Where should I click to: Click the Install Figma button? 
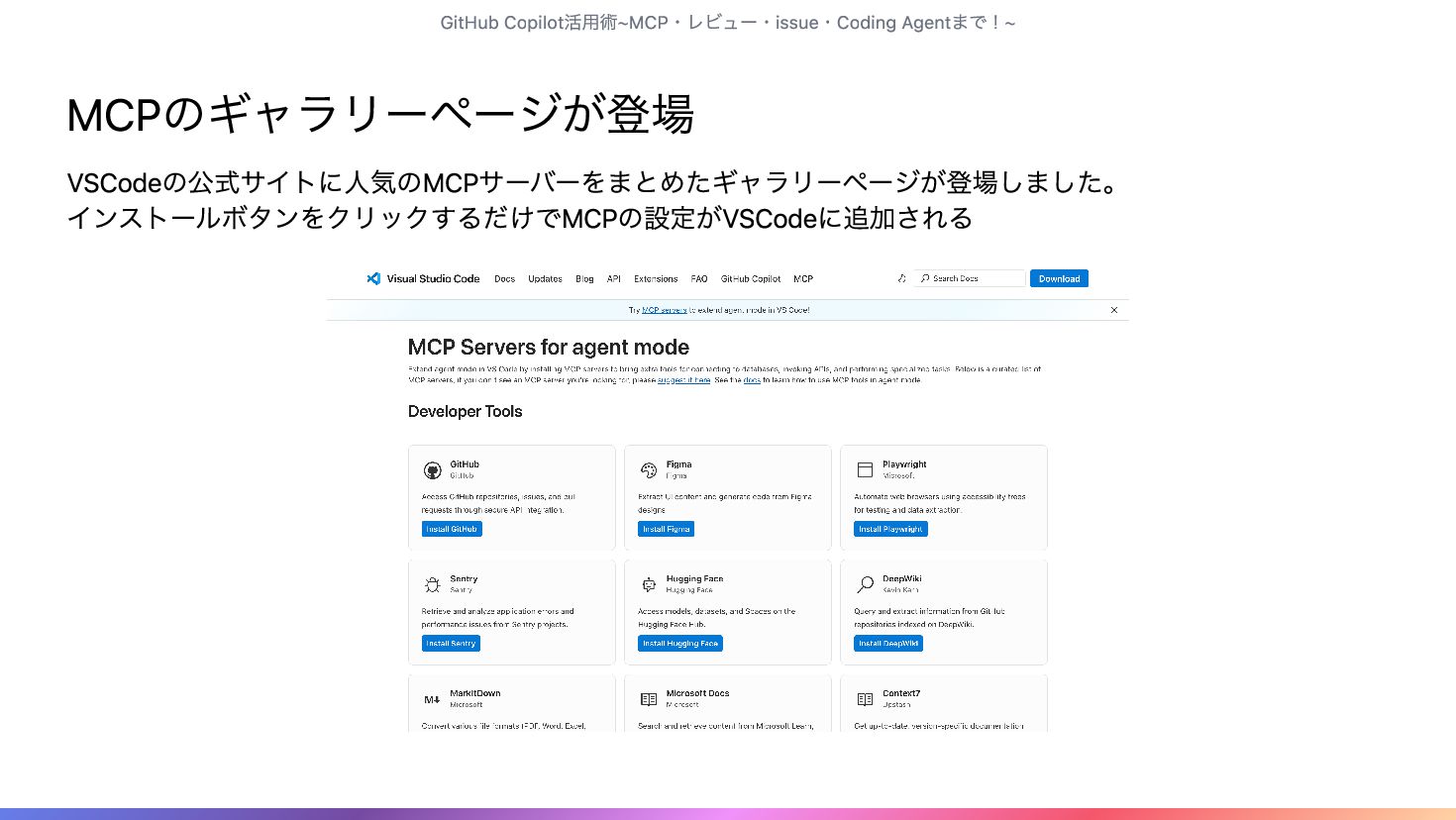pos(666,529)
